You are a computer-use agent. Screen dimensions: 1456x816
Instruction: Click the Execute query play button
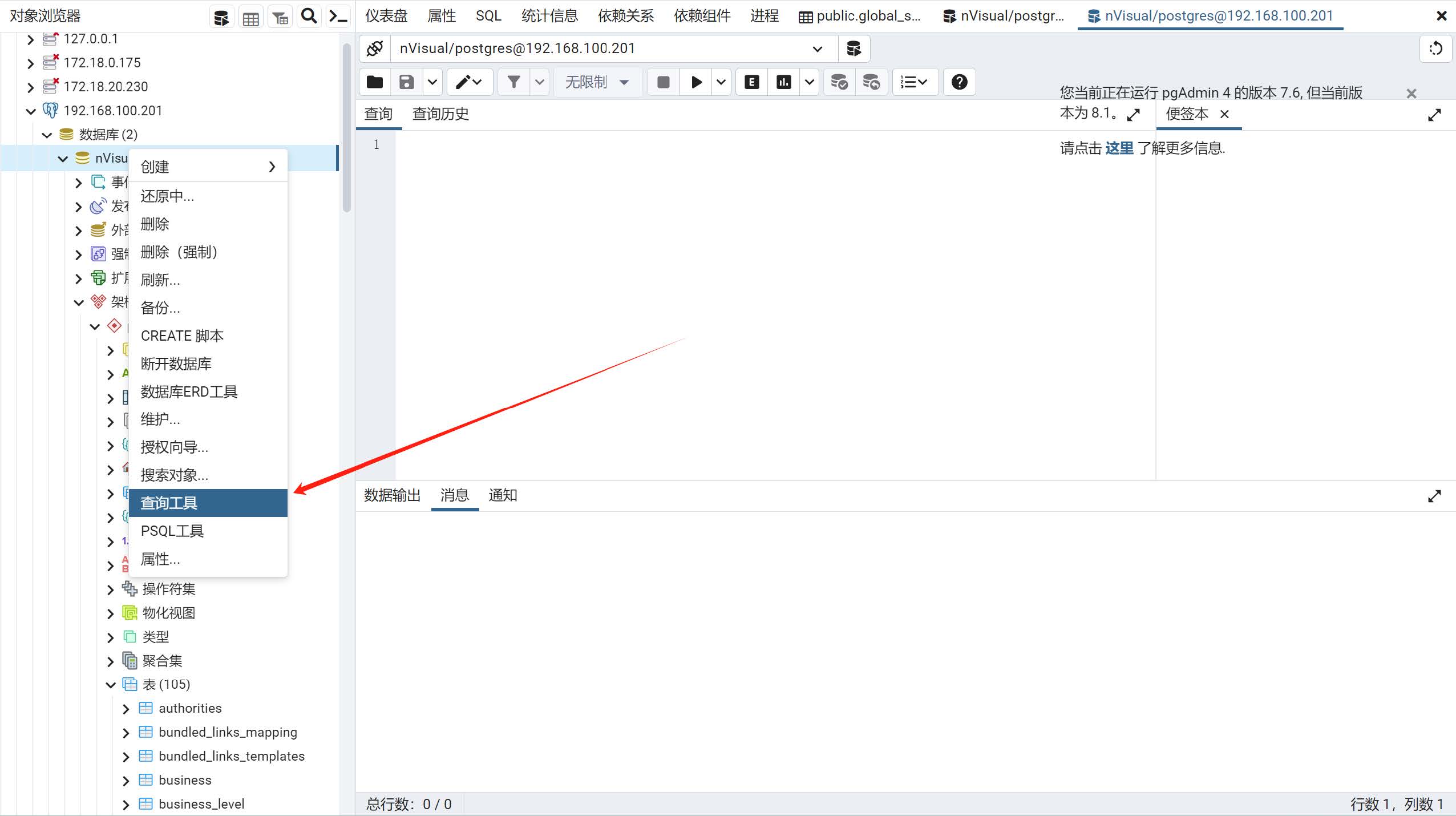[x=696, y=82]
